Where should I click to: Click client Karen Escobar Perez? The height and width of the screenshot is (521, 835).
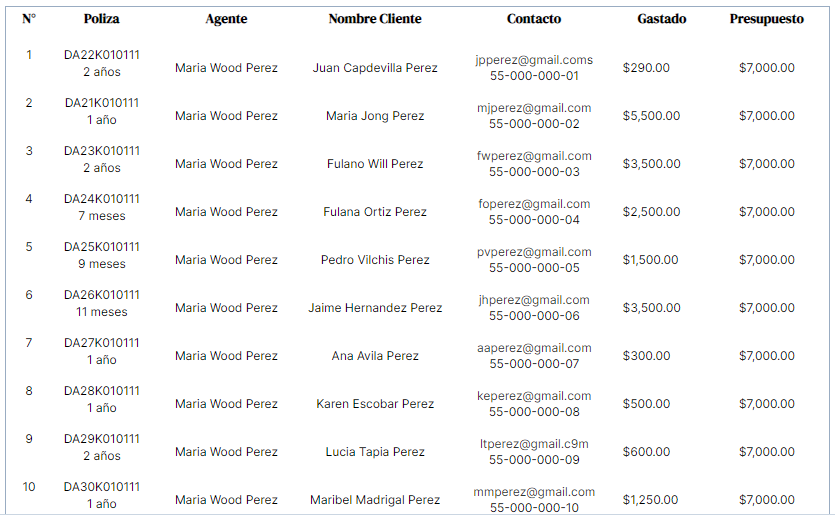pyautogui.click(x=375, y=404)
